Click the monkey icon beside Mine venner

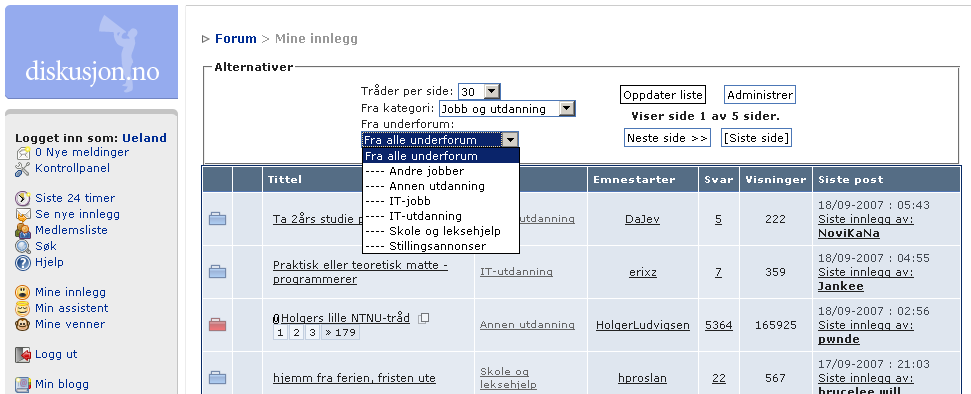point(23,325)
